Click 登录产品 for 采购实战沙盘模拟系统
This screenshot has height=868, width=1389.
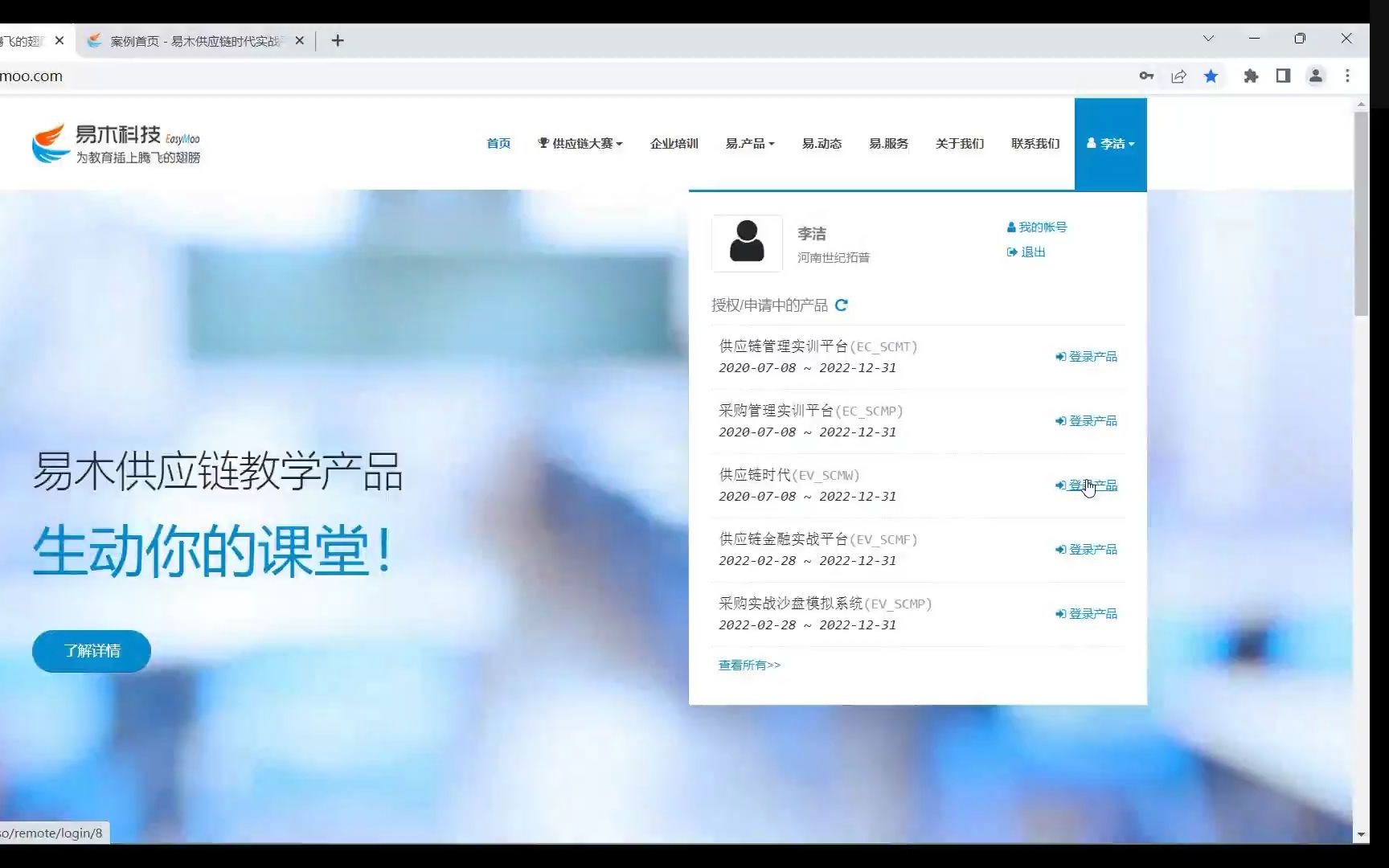click(x=1086, y=614)
